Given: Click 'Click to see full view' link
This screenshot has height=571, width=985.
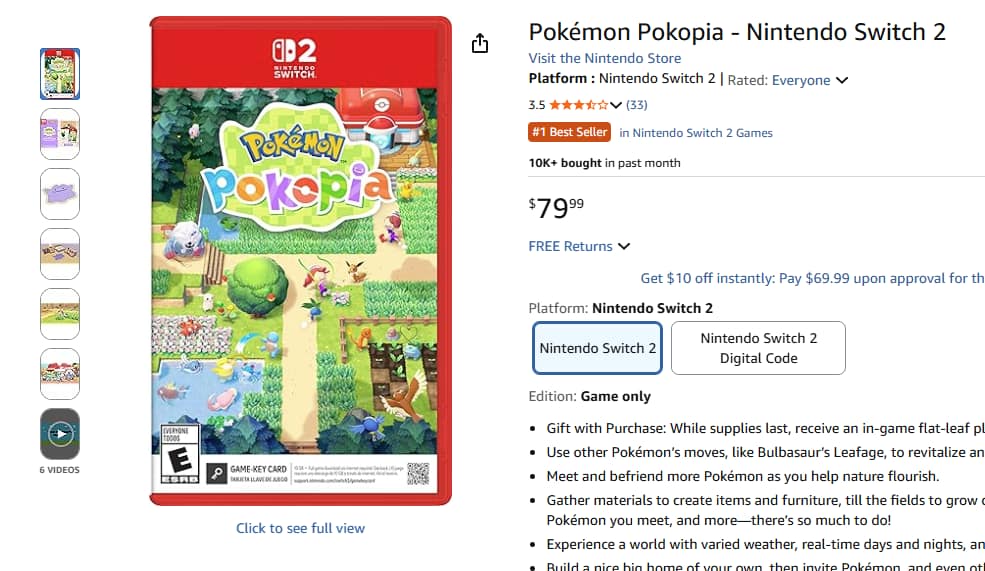Looking at the screenshot, I should pyautogui.click(x=300, y=528).
